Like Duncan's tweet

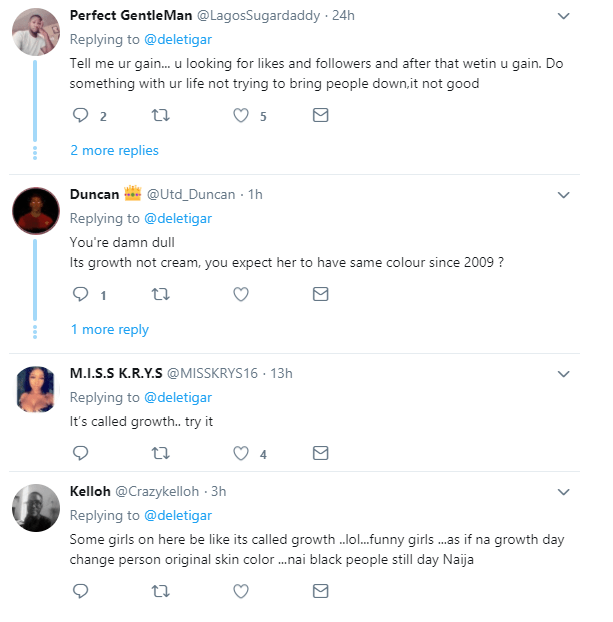point(240,295)
